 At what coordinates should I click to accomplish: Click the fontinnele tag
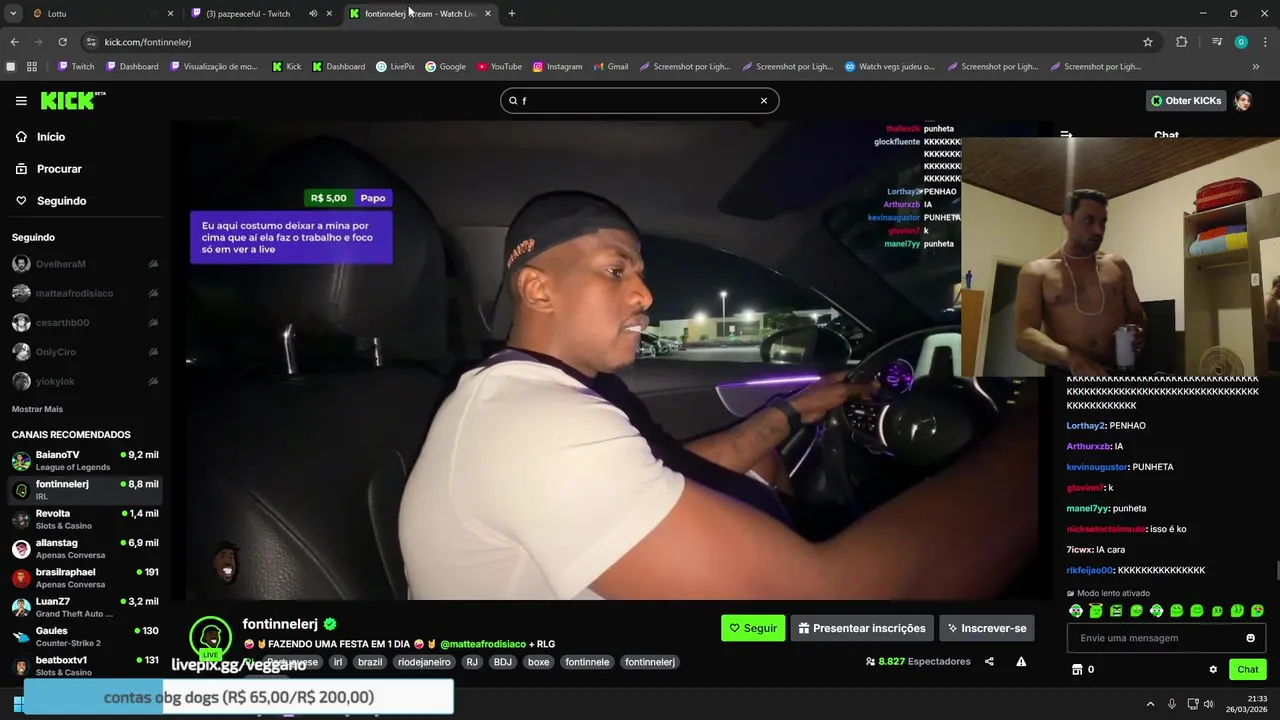(x=587, y=662)
